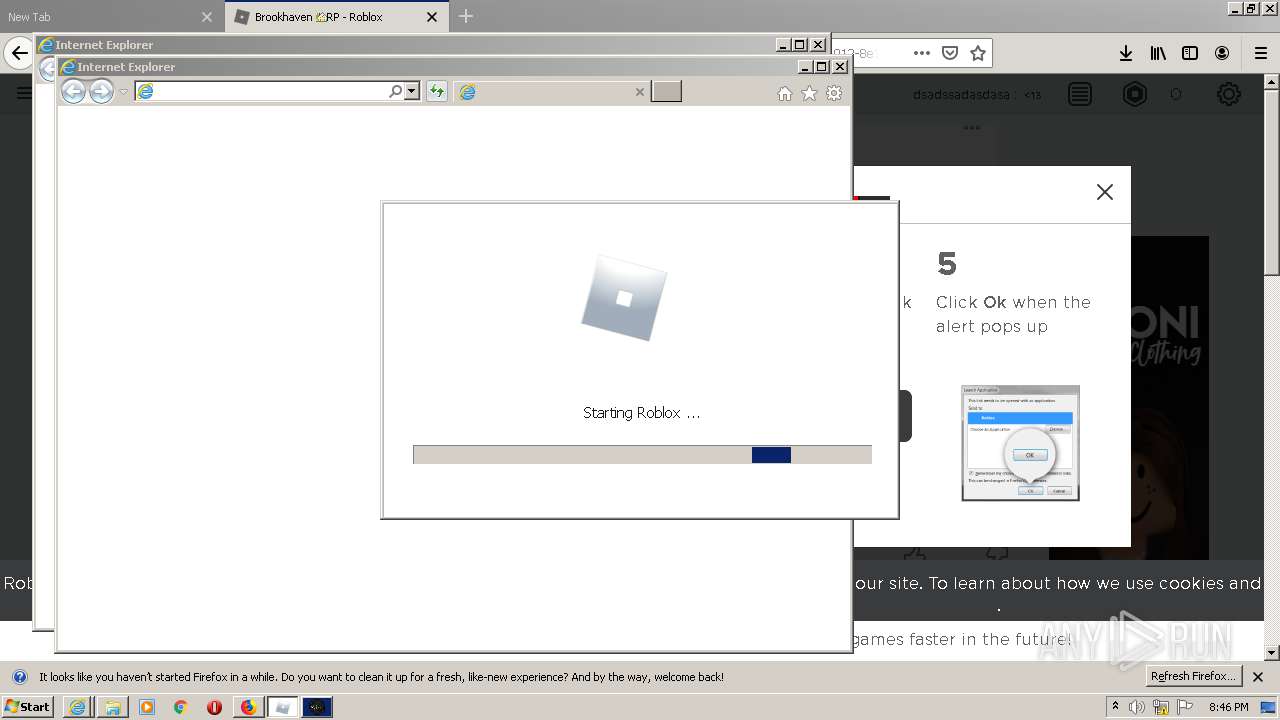Image resolution: width=1280 pixels, height=720 pixels.
Task: Dismiss the Firefox refresh notification
Action: pyautogui.click(x=1258, y=677)
